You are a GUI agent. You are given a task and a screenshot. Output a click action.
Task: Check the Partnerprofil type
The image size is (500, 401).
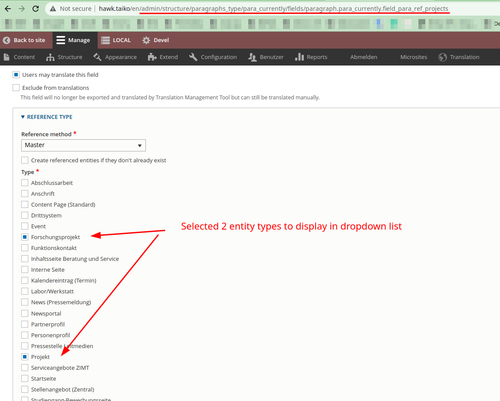coord(25,324)
